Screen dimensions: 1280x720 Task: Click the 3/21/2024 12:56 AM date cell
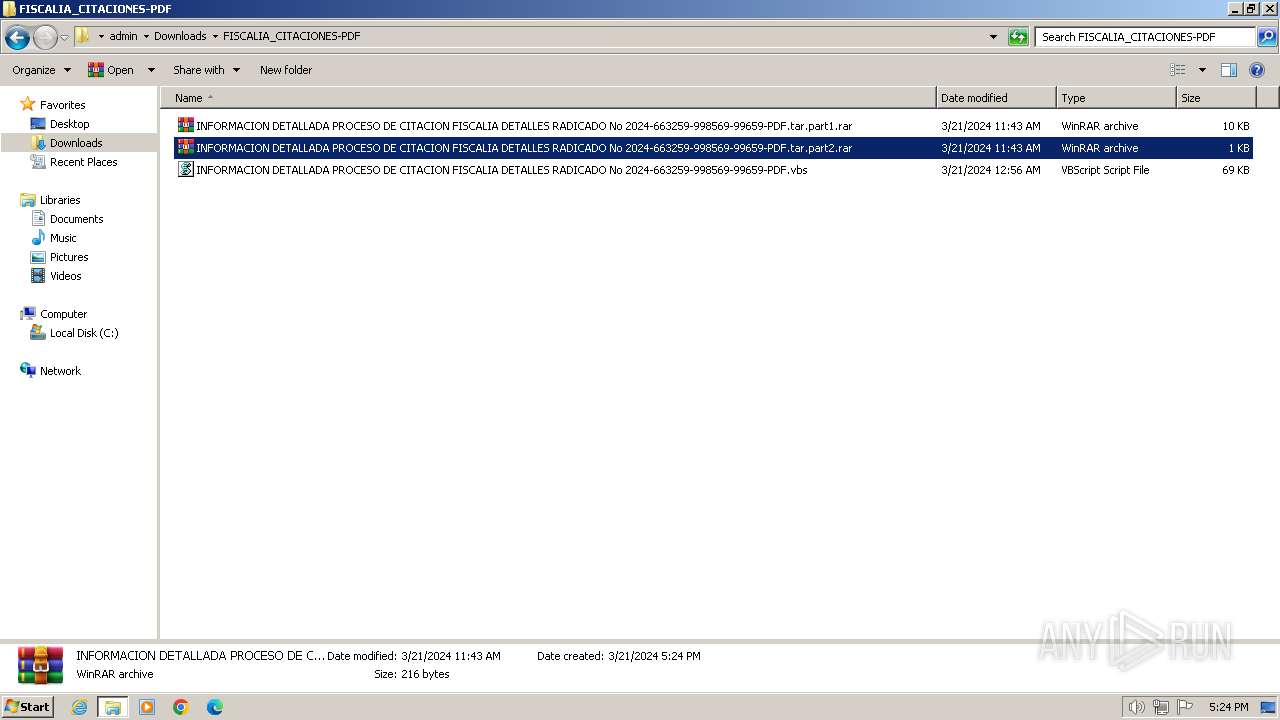[991, 170]
